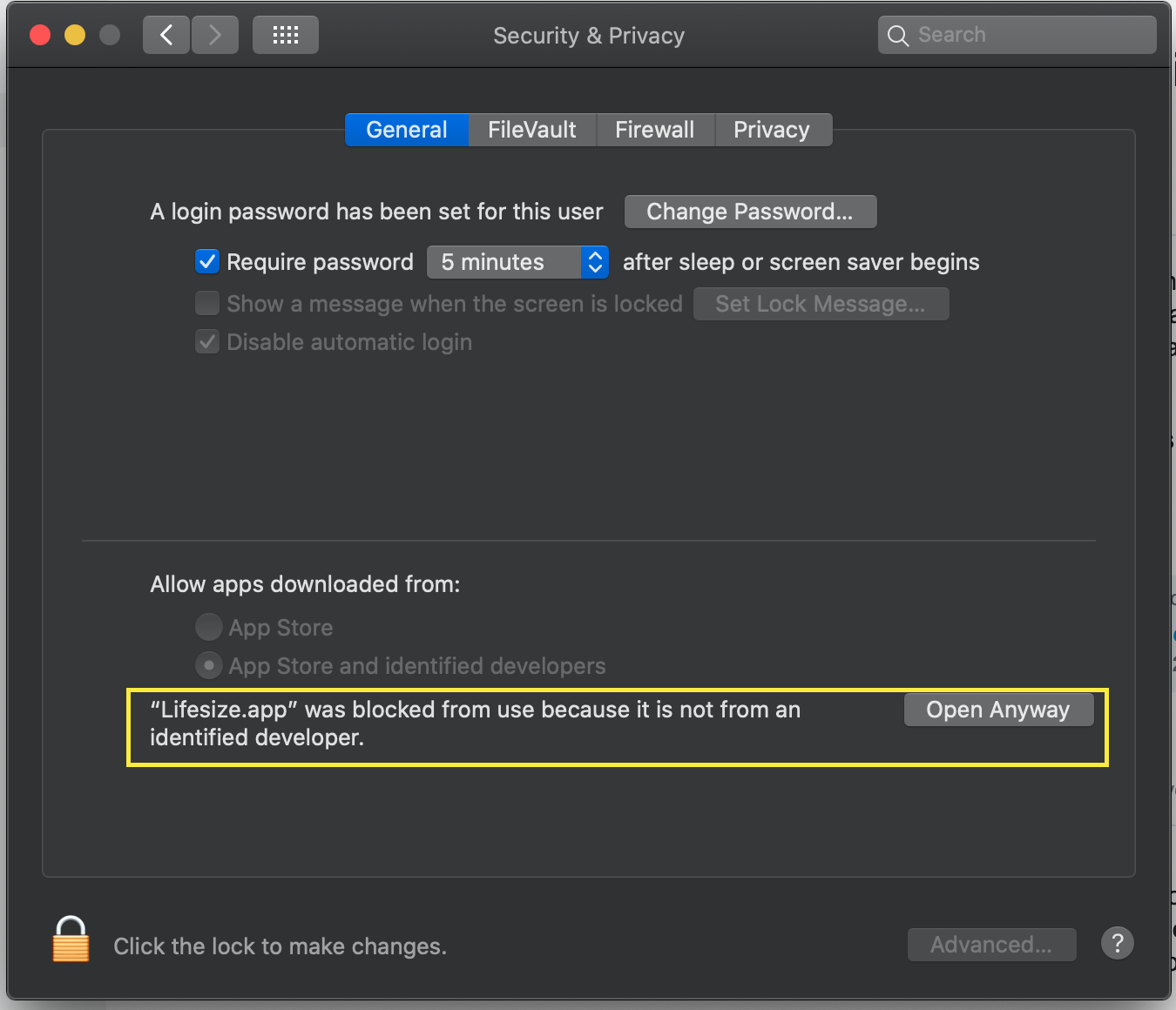The width and height of the screenshot is (1176, 1010).
Task: Click the back navigation arrow
Action: coord(166,35)
